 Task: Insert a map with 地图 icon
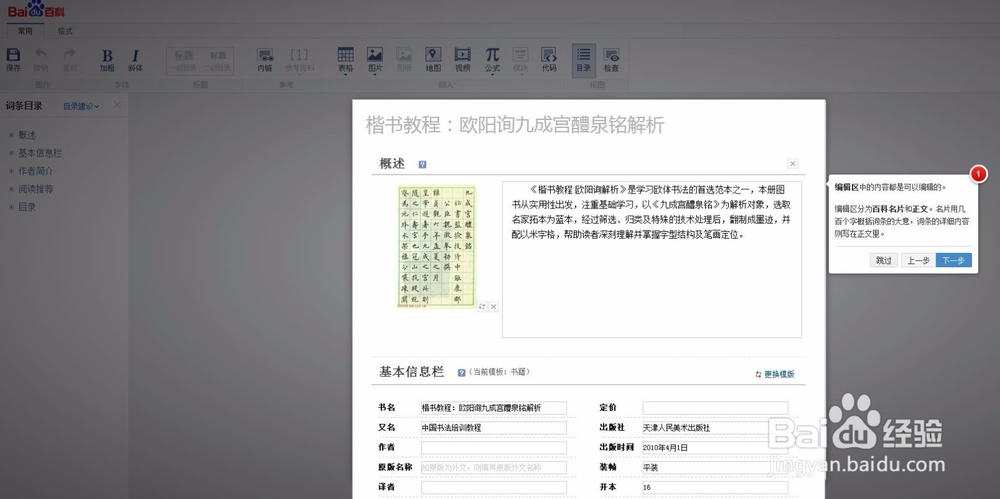click(x=433, y=55)
